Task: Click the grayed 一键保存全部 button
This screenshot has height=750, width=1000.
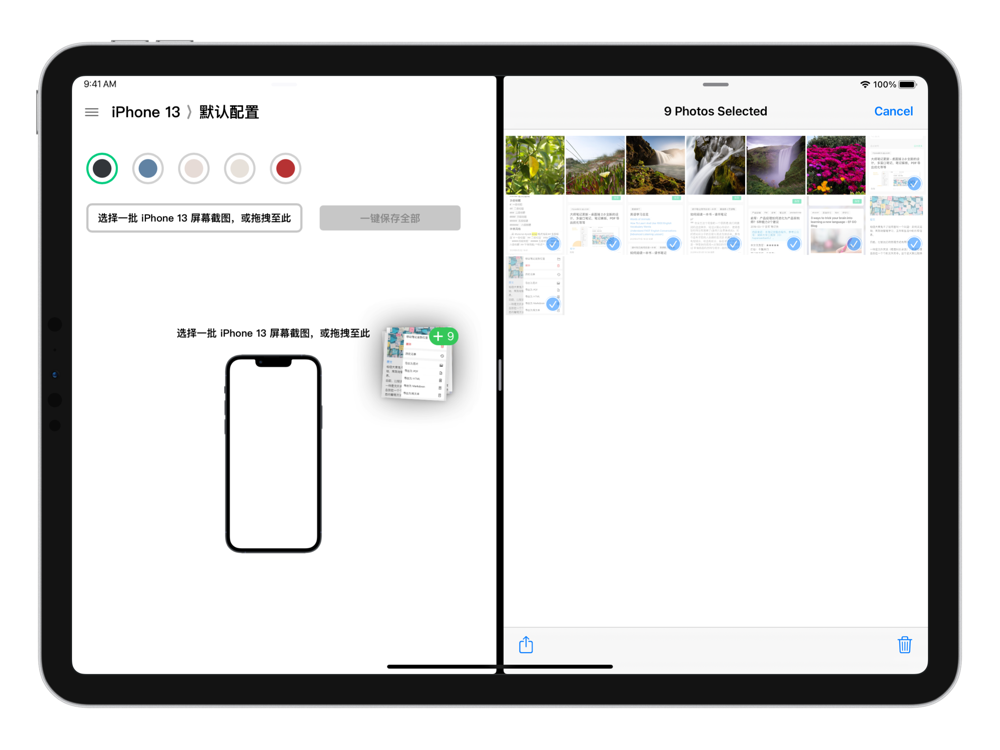Action: click(x=390, y=218)
